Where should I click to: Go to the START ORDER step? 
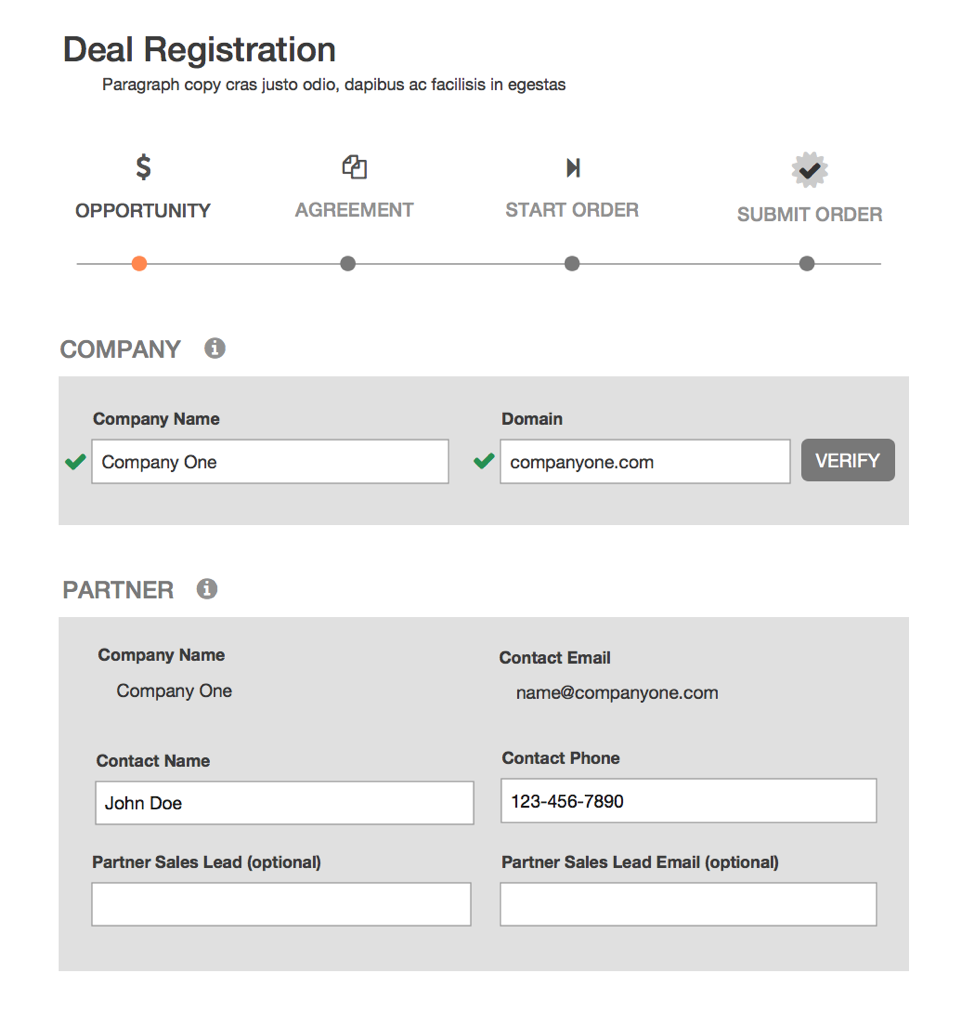(572, 210)
